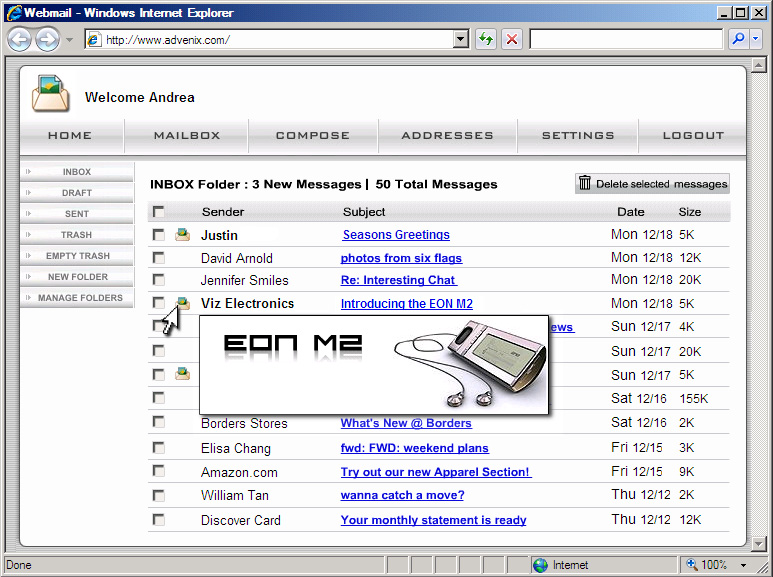
Task: Open the search provider dropdown arrow
Action: coord(756,39)
